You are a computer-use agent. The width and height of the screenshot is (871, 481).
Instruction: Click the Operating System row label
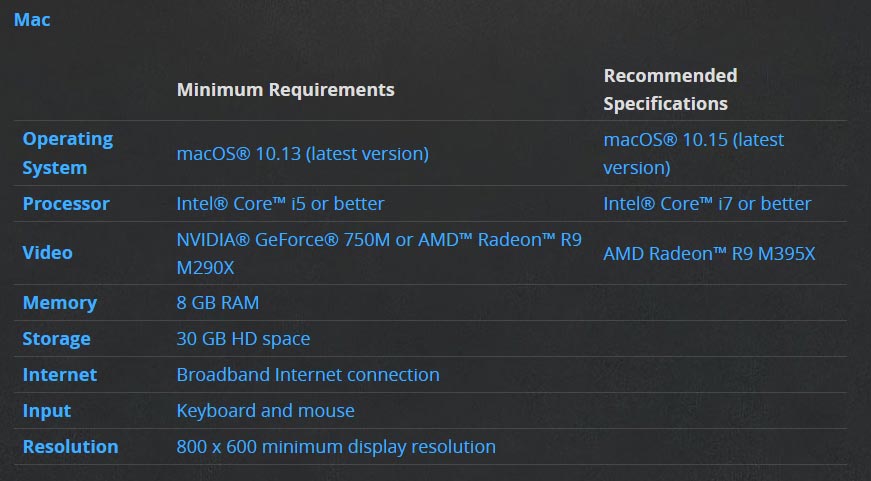[68, 153]
